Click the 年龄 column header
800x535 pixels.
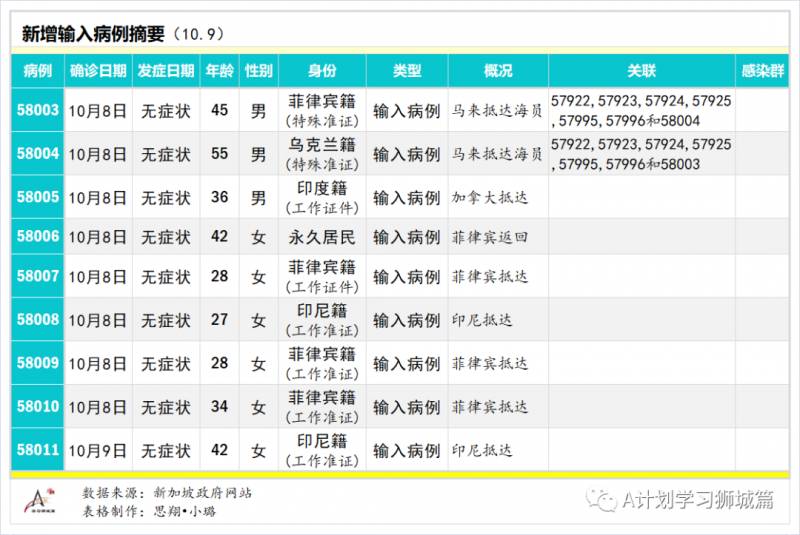point(219,70)
